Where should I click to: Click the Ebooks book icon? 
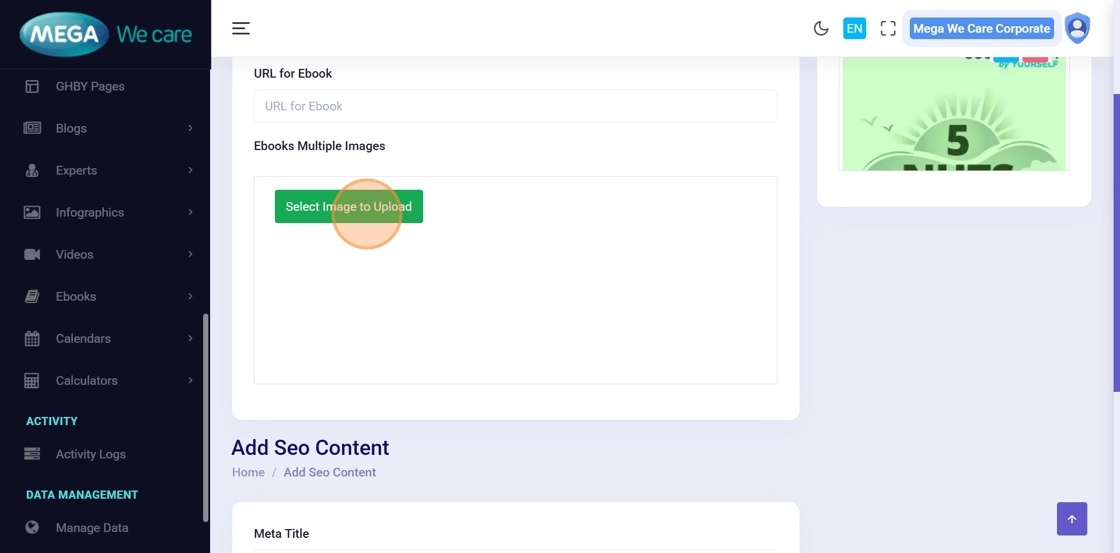32,296
